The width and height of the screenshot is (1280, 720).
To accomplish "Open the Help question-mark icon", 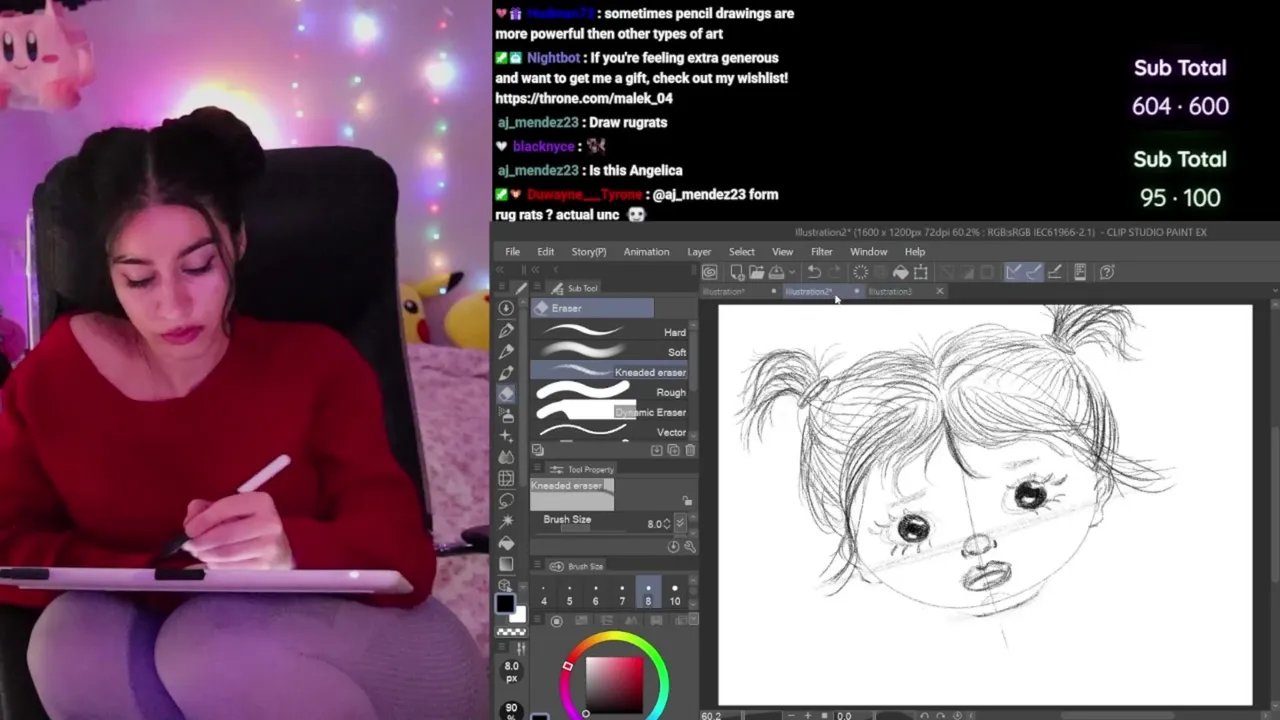I will point(1107,272).
